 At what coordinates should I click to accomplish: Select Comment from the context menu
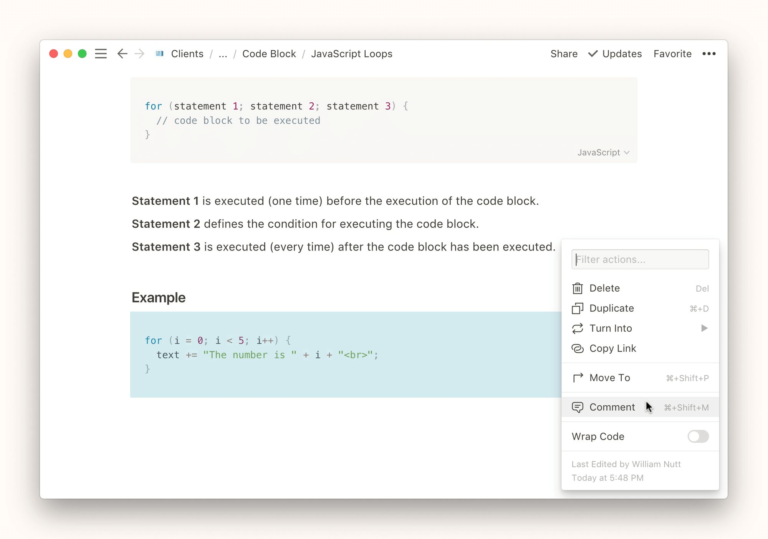[x=612, y=407]
